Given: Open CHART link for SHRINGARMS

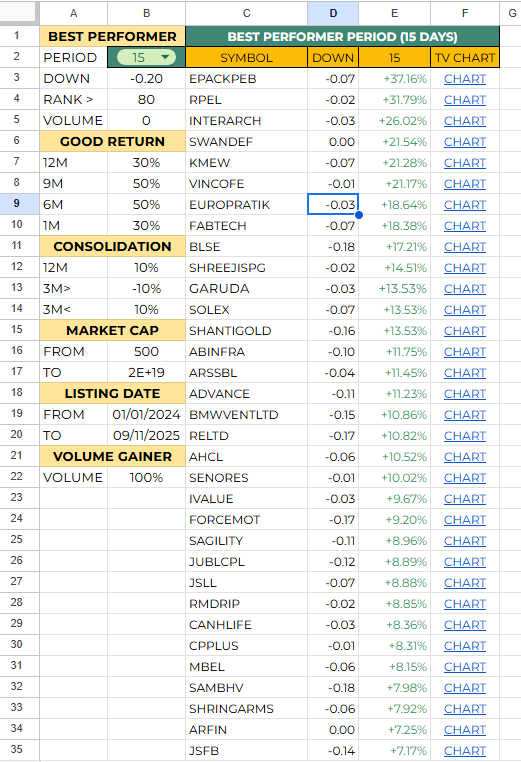Looking at the screenshot, I should [x=465, y=709].
